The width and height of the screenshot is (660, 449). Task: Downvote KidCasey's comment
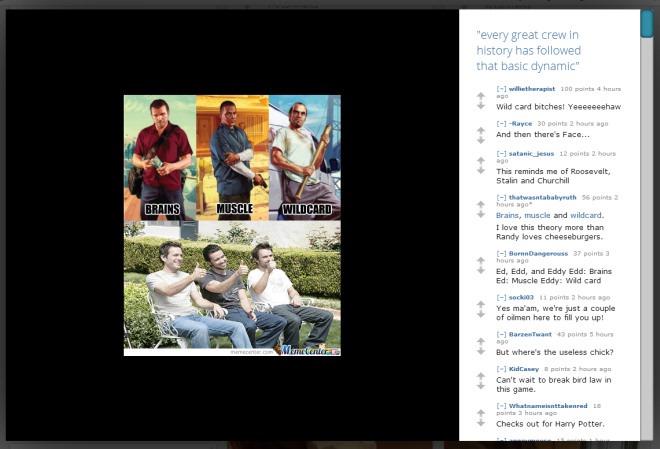tap(481, 385)
